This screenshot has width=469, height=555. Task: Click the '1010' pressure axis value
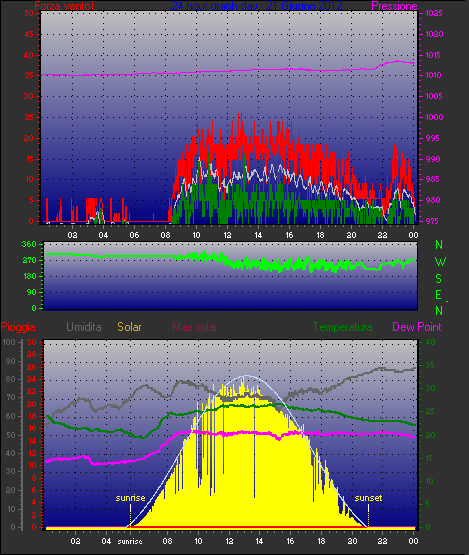click(434, 75)
